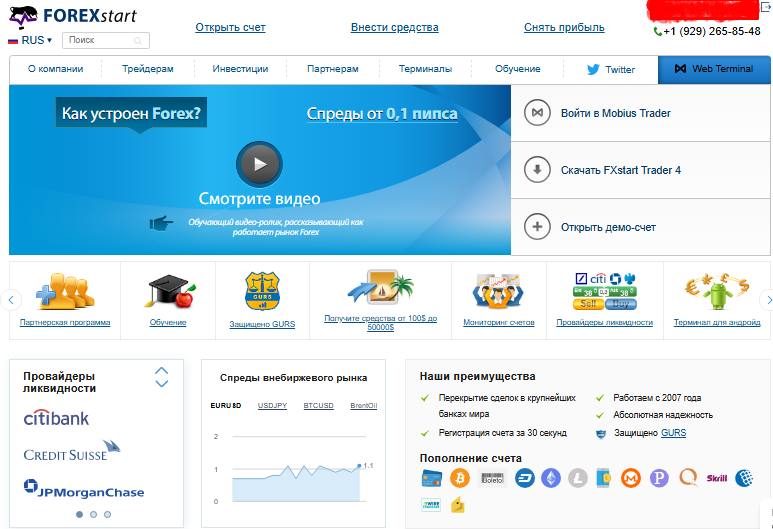The image size is (773, 529).
Task: Click the Снять прибыль link
Action: coord(564,28)
